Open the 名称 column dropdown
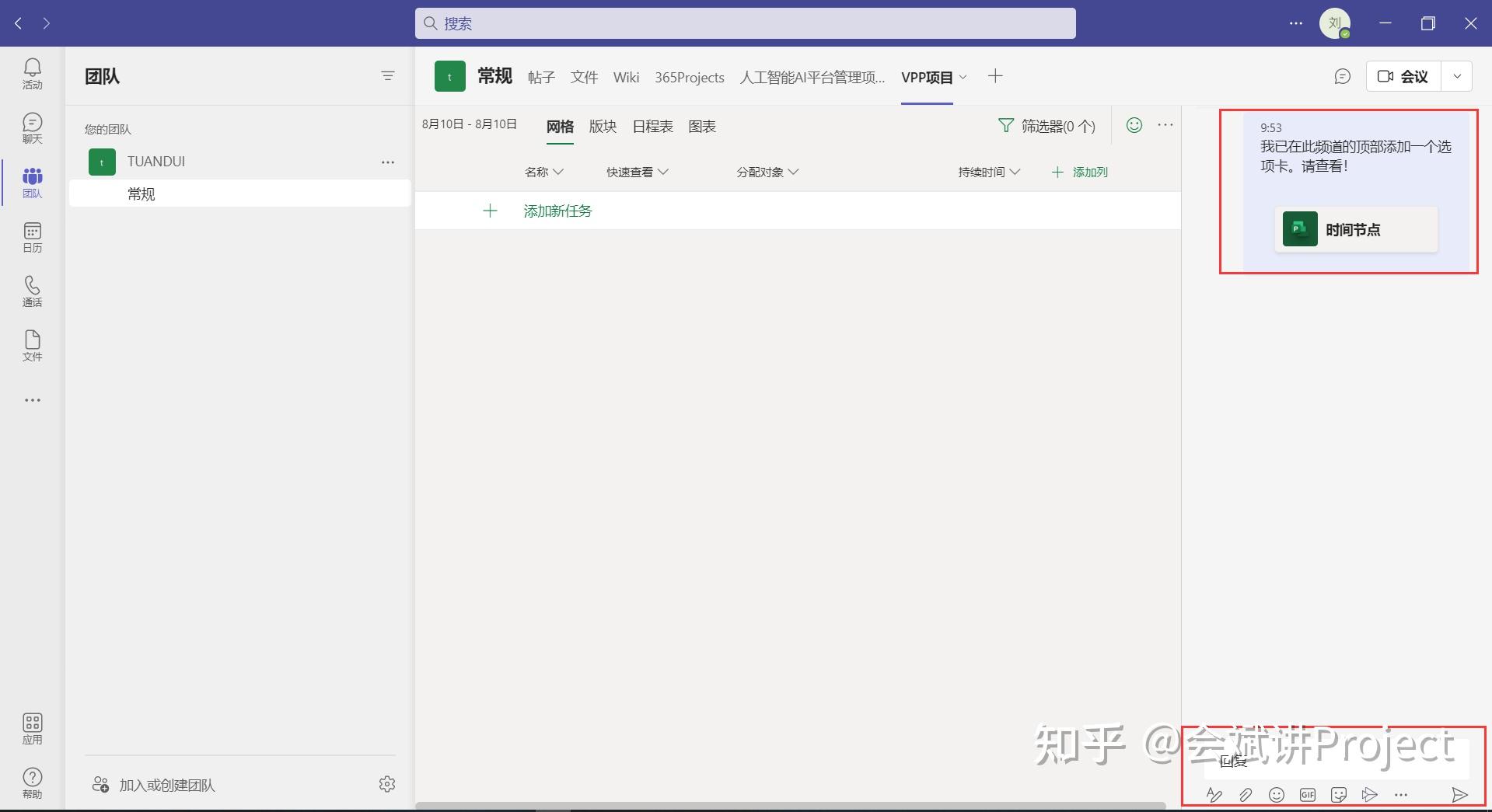Viewport: 1492px width, 812px height. point(544,172)
